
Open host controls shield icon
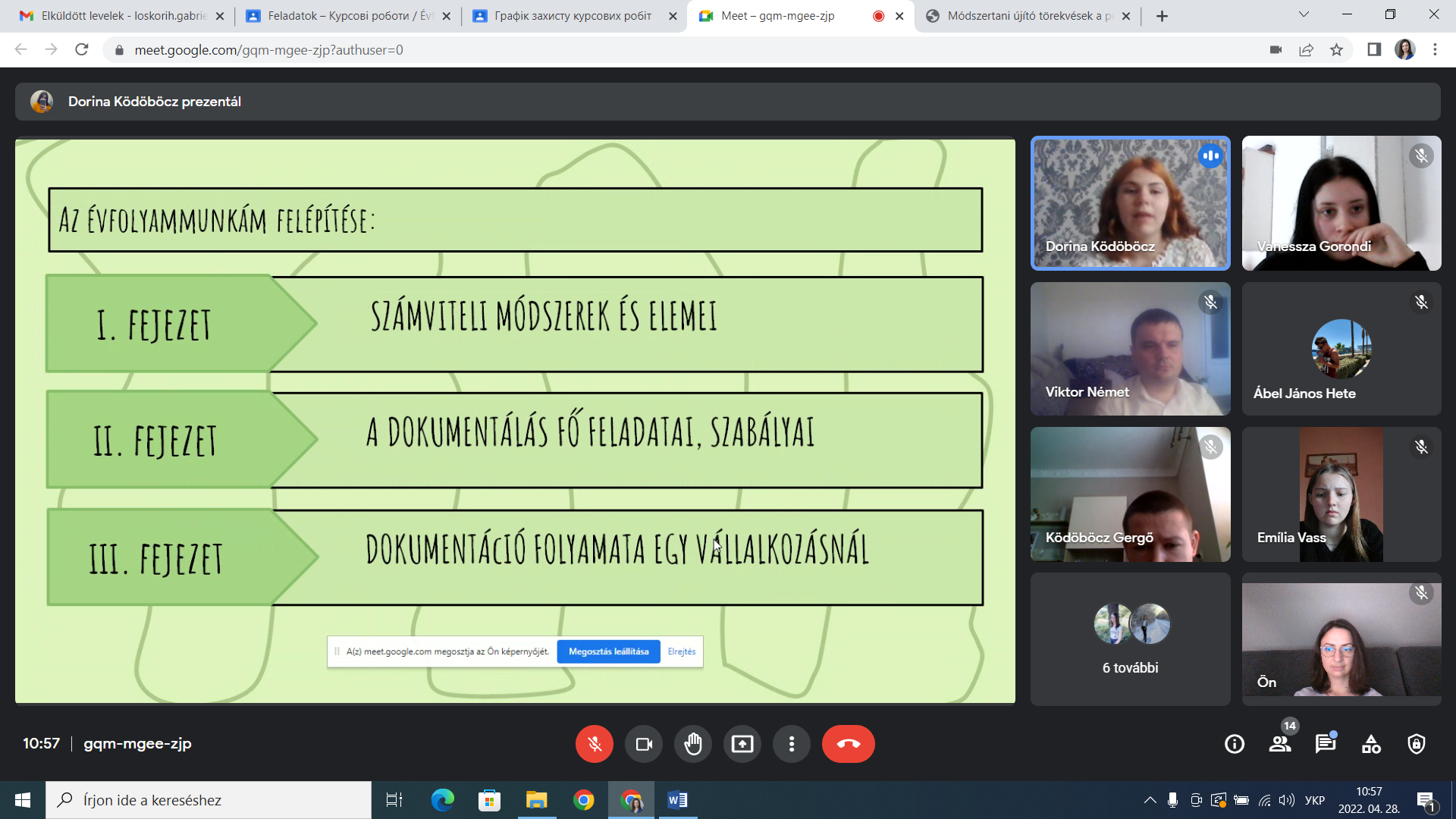point(1417,744)
